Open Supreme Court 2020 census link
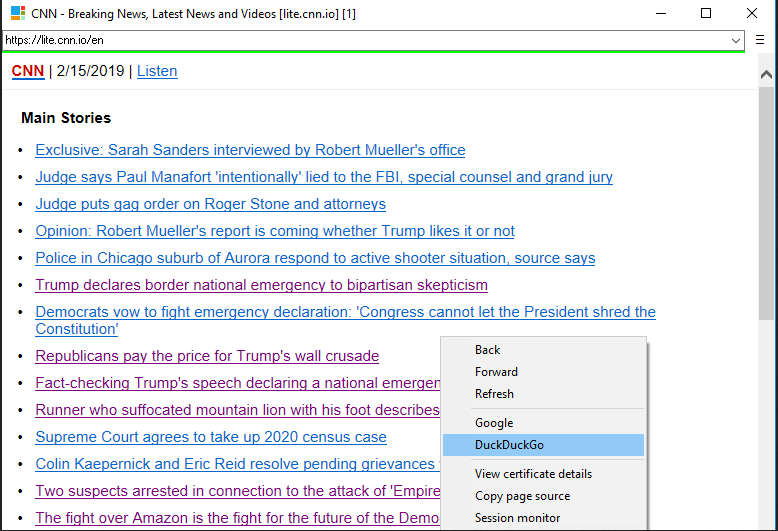 pyautogui.click(x=211, y=437)
